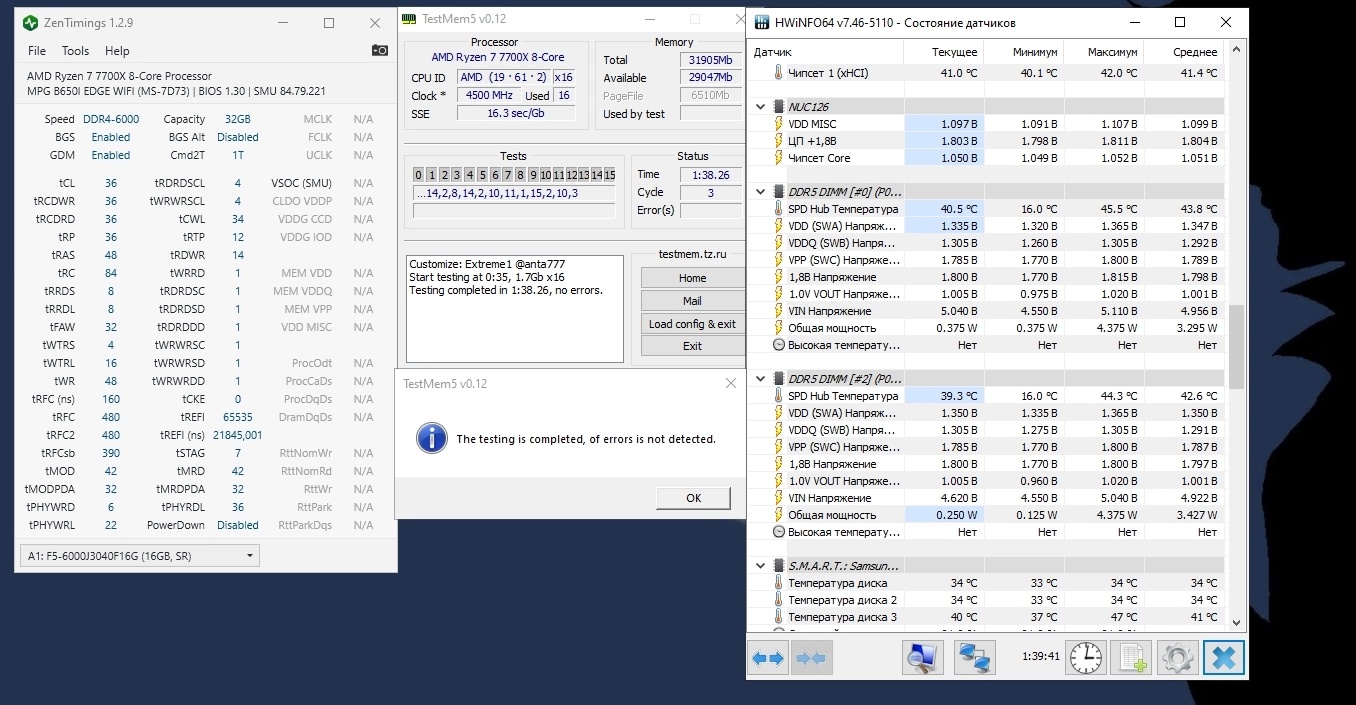Click HWiNFO network monitors icon

pos(974,658)
